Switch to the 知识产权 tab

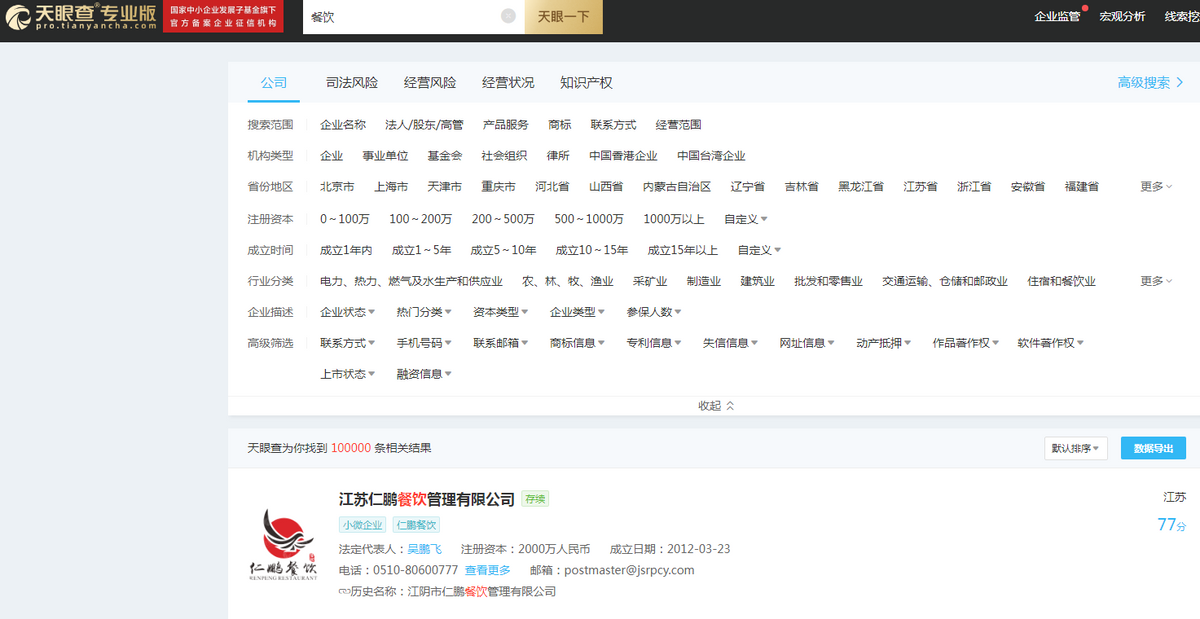coord(586,83)
